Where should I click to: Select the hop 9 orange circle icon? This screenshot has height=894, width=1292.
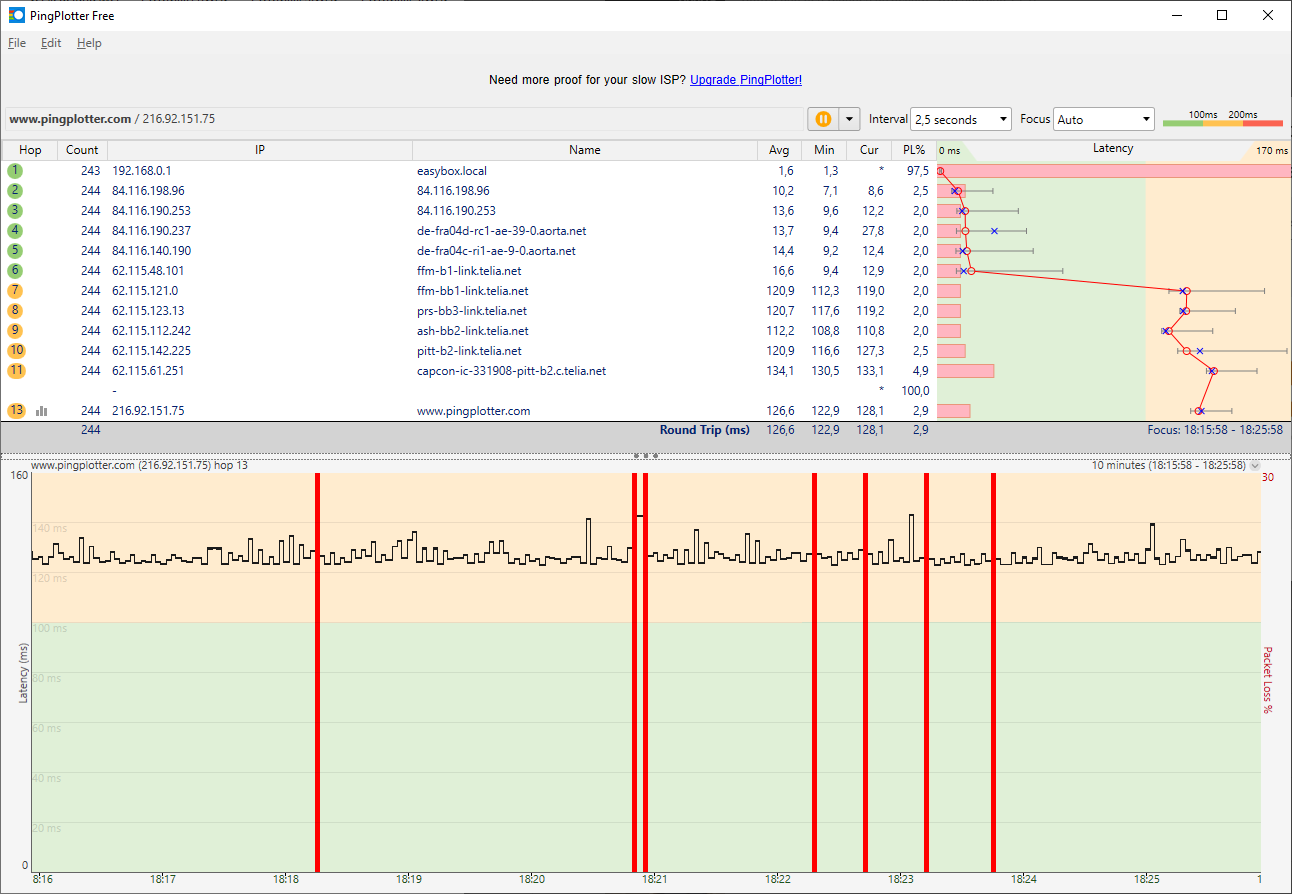coord(15,331)
